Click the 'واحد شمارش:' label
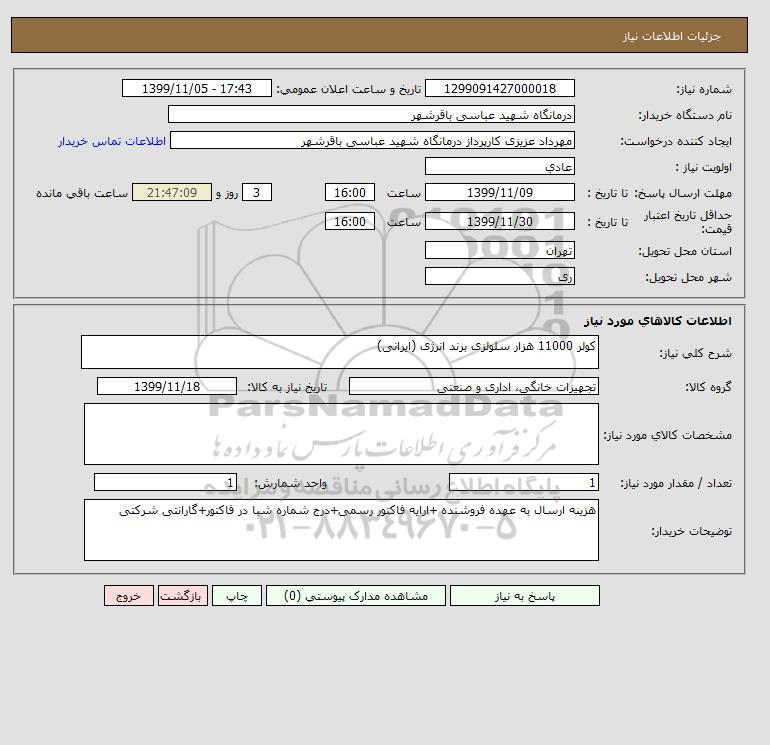The height and width of the screenshot is (745, 770). tap(290, 483)
